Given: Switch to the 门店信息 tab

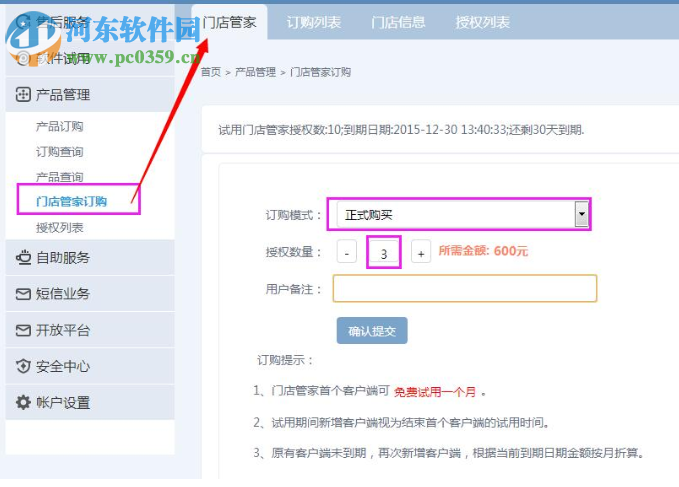Looking at the screenshot, I should (398, 22).
